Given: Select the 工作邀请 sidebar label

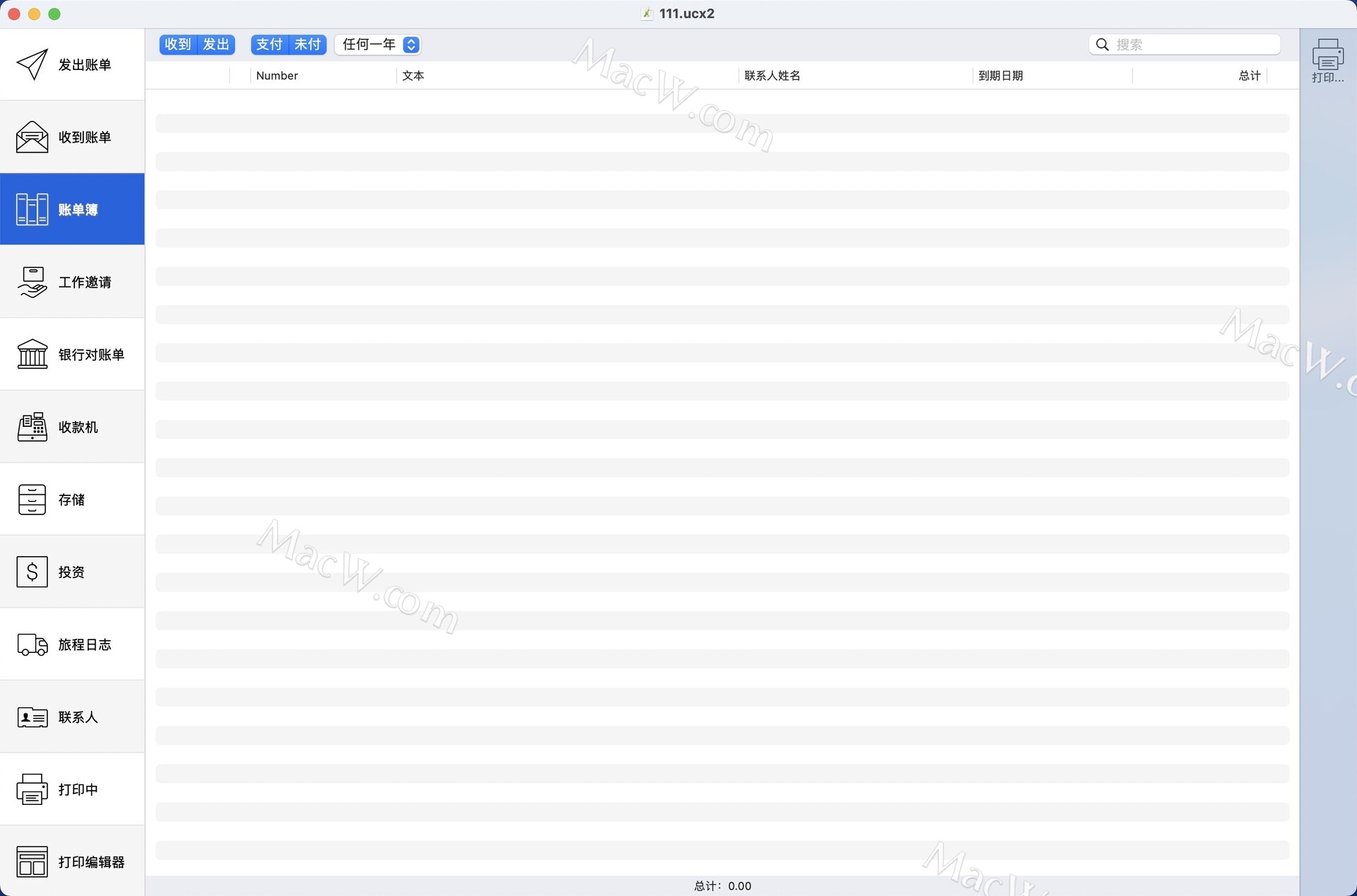Looking at the screenshot, I should (x=85, y=282).
